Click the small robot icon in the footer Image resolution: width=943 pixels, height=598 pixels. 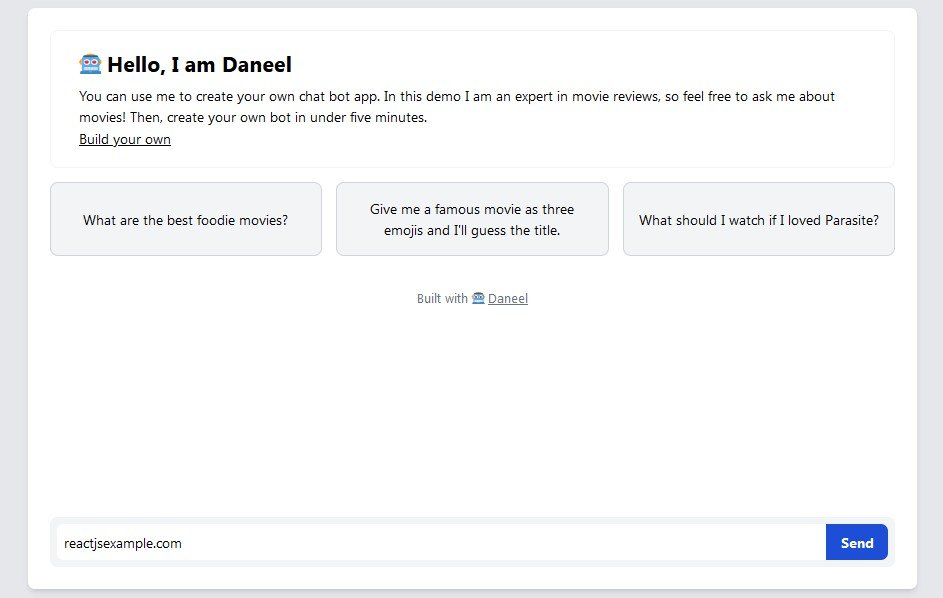[x=478, y=298]
